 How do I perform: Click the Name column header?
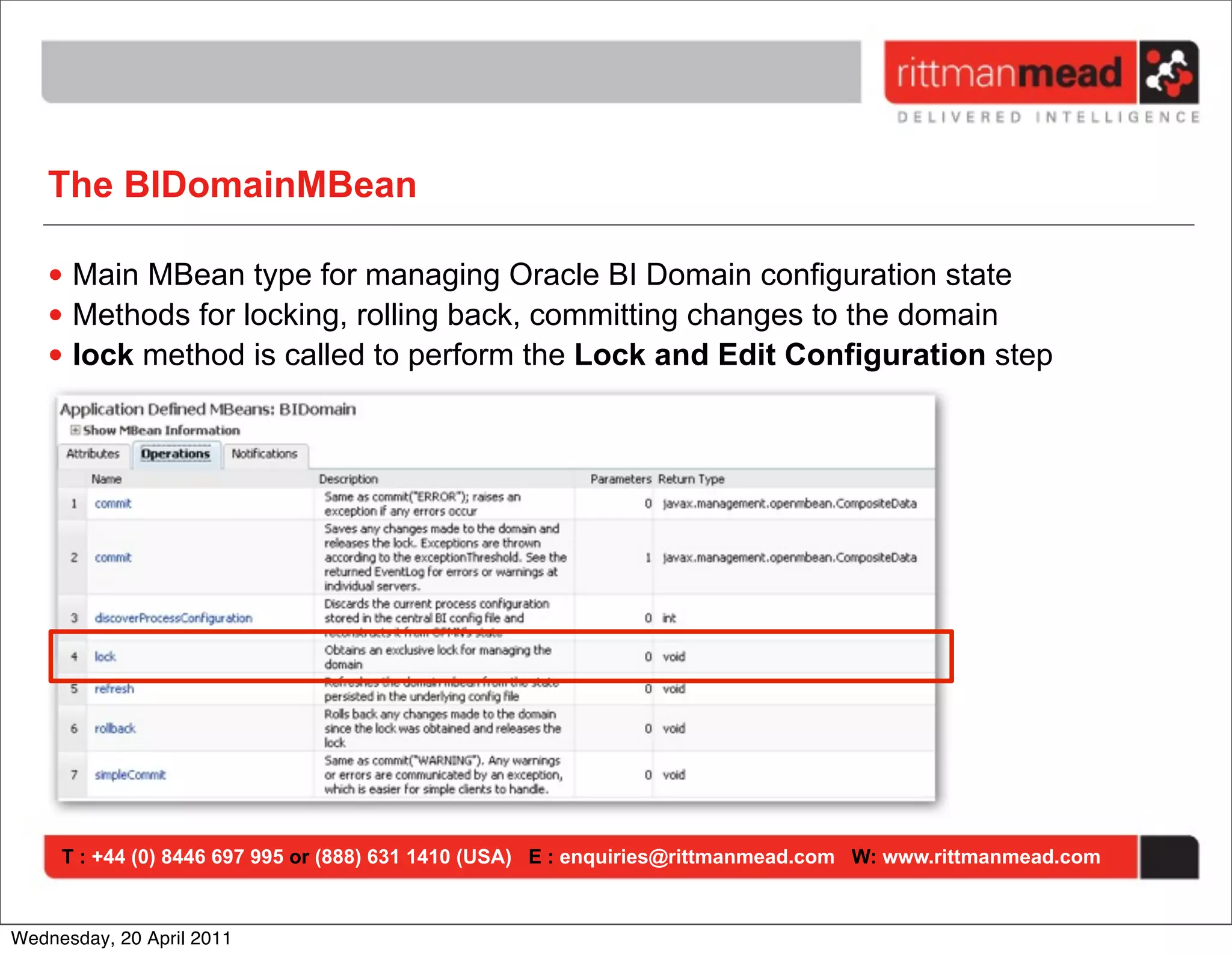pyautogui.click(x=106, y=479)
